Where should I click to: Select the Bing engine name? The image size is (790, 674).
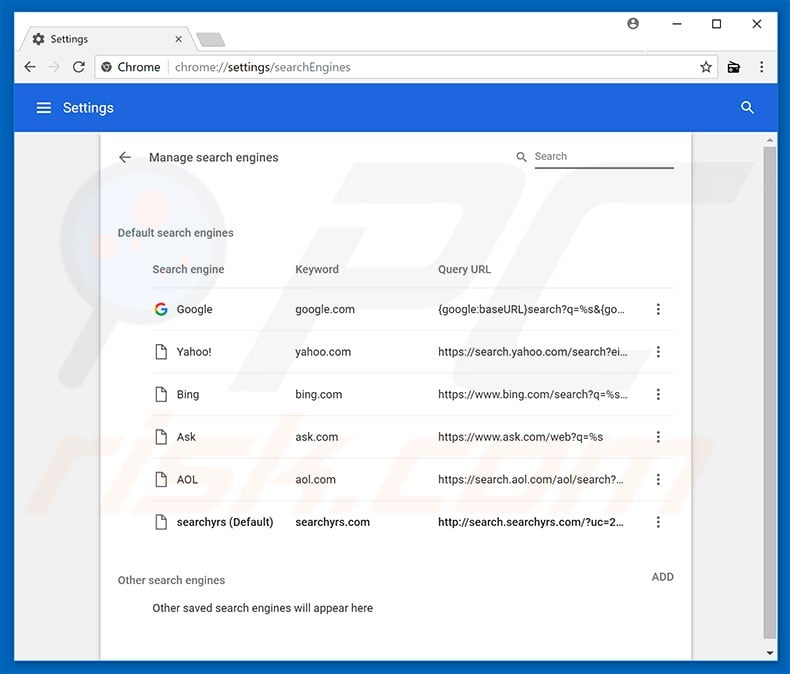[188, 394]
